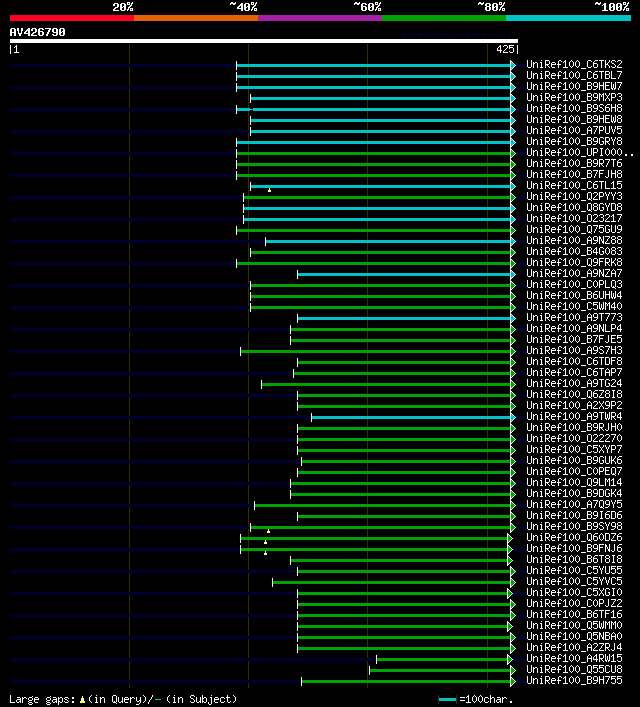Click the yellow gap marker under the C6TL15 alignment
The image size is (640, 707).
click(269, 190)
